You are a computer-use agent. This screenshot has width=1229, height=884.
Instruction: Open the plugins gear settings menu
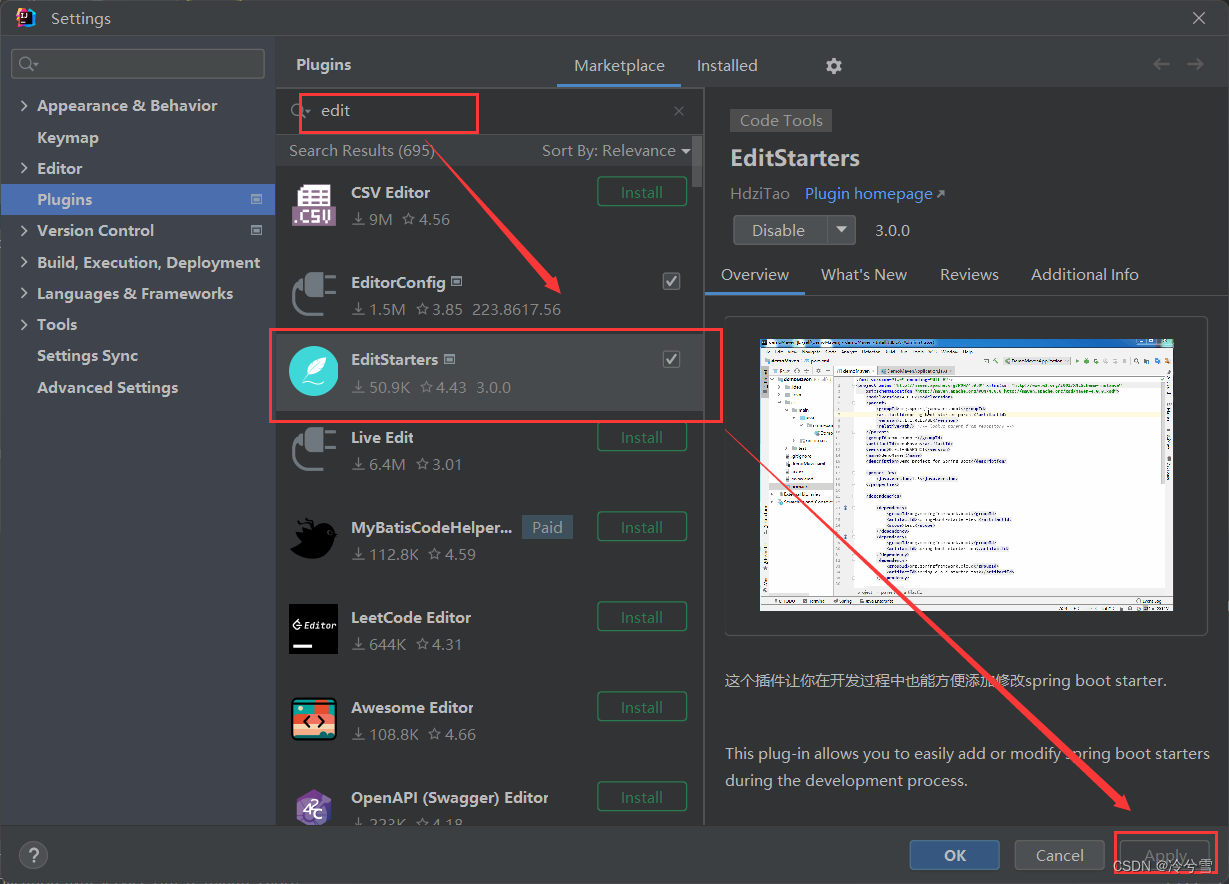834,66
